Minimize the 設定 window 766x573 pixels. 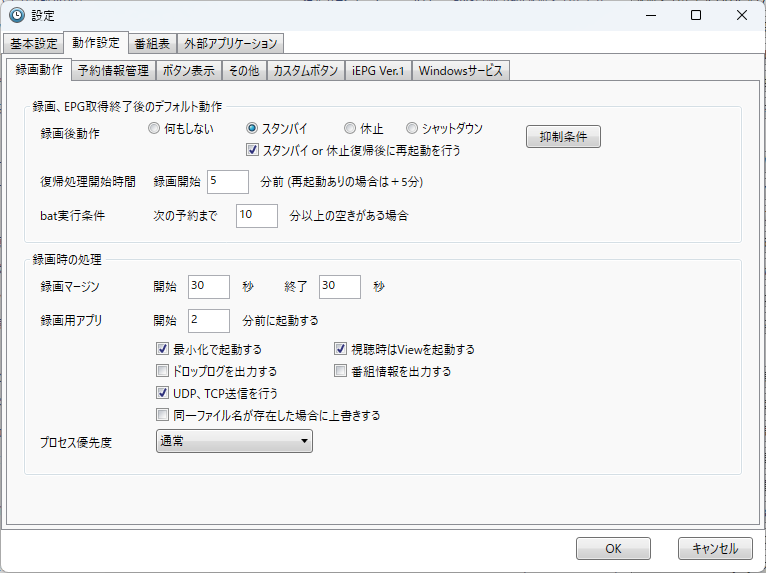pos(651,16)
